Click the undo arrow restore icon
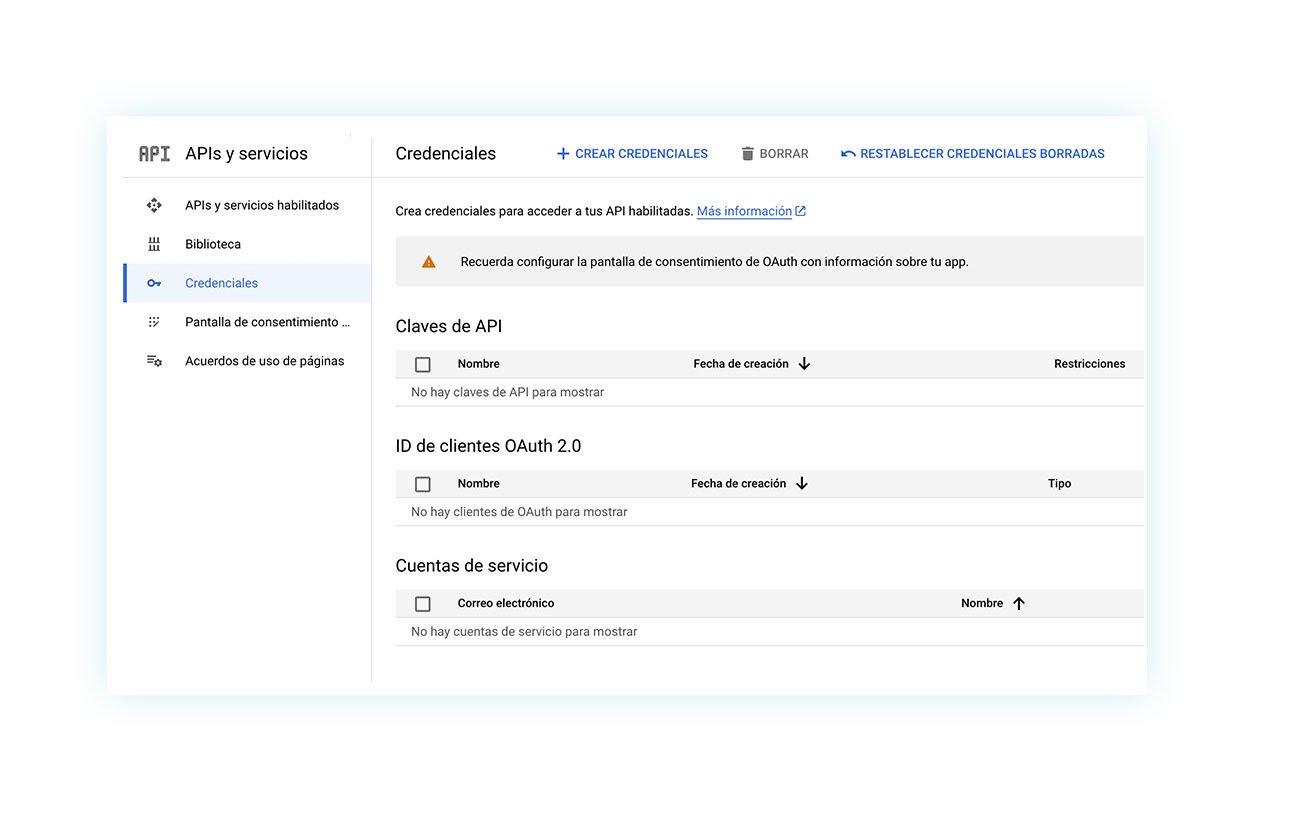The image size is (1300, 829). point(848,154)
